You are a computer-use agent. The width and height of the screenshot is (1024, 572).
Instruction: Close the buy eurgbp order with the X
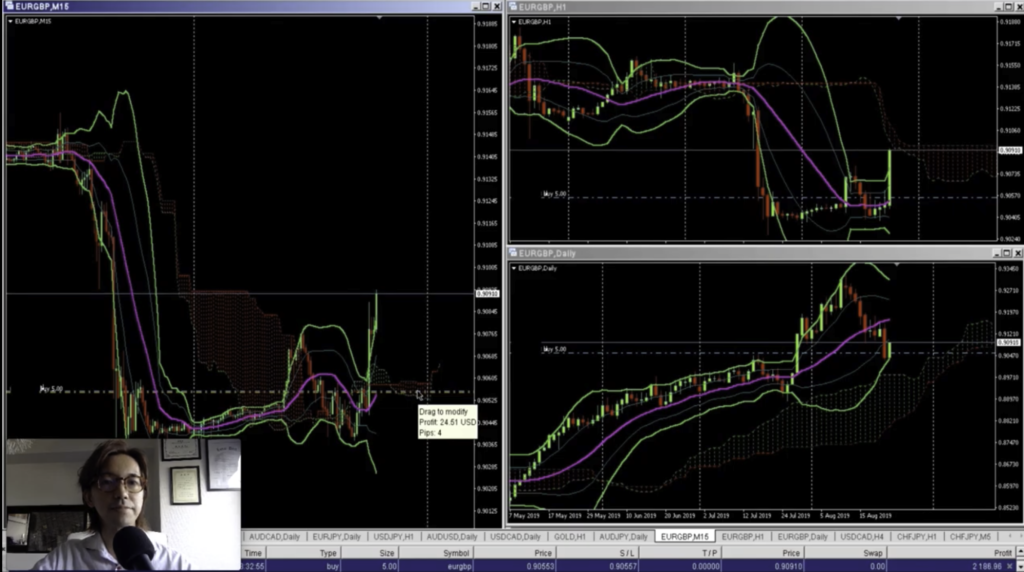[x=1010, y=566]
